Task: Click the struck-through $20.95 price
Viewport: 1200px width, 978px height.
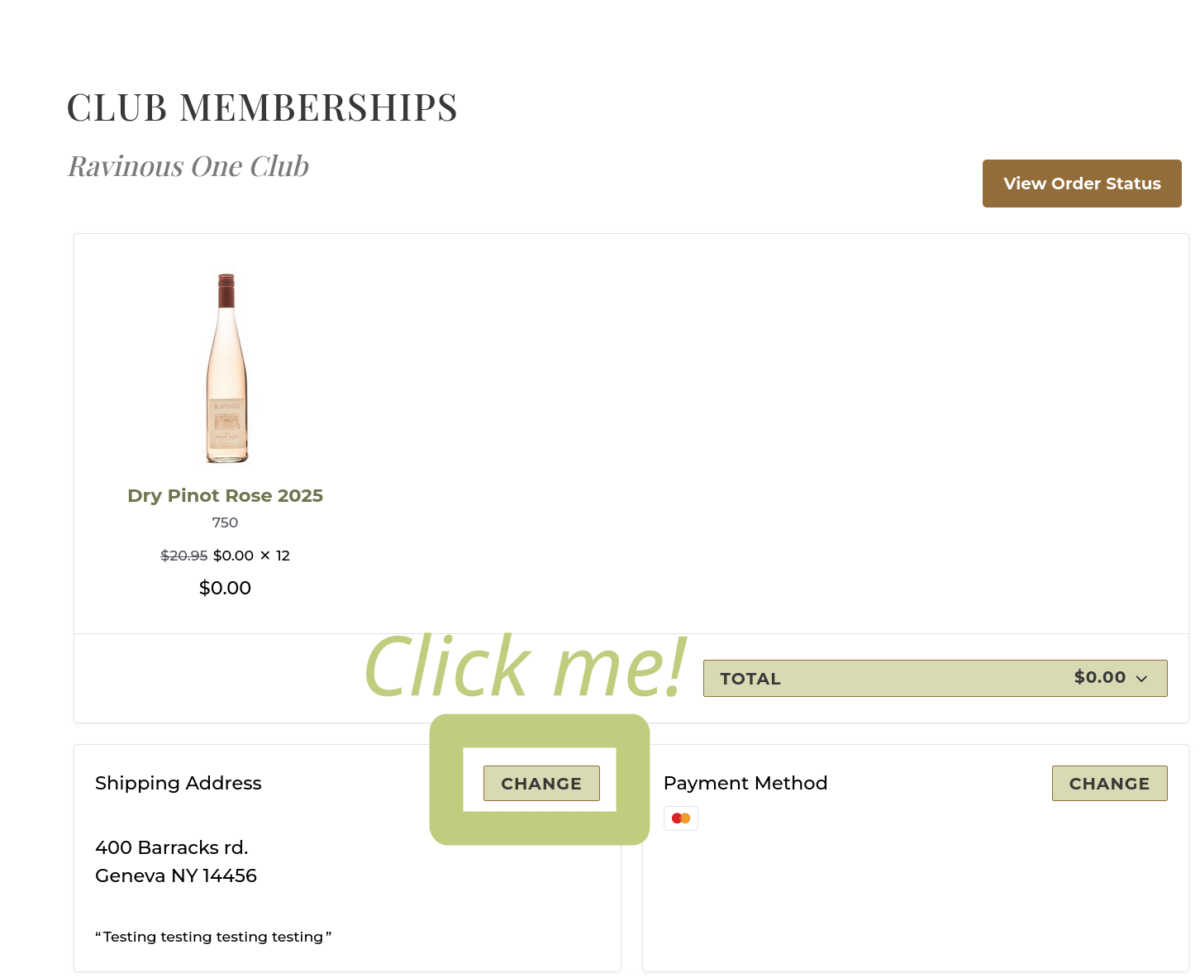Action: [x=184, y=555]
